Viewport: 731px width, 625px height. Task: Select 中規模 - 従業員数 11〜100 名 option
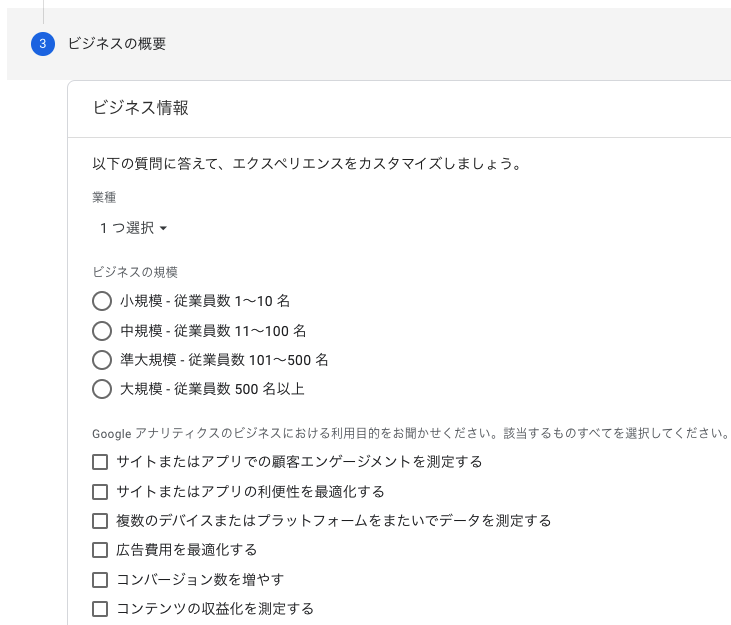pyautogui.click(x=102, y=331)
